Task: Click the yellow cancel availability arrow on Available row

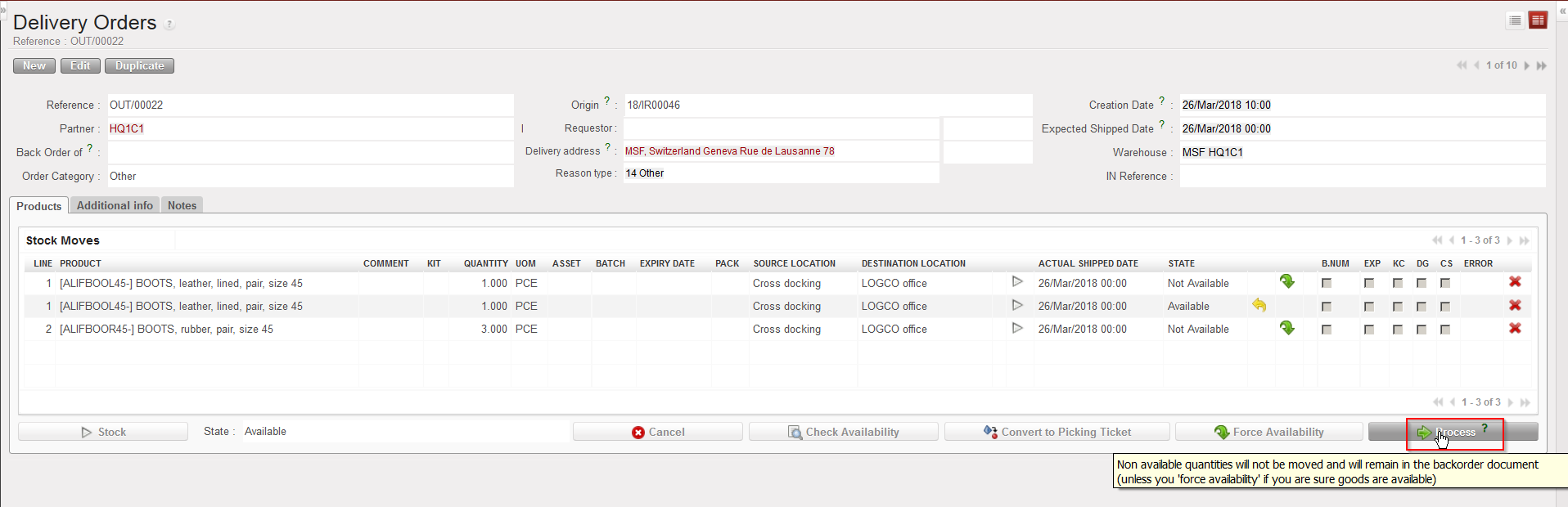Action: point(1259,305)
